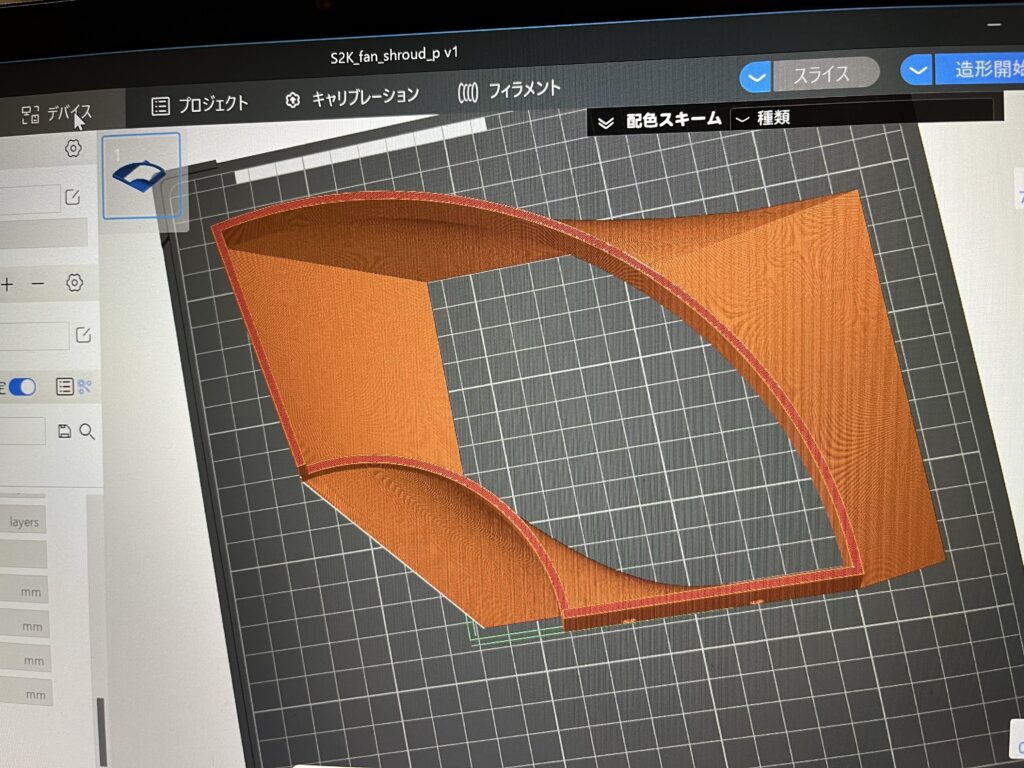This screenshot has height=768, width=1024.
Task: Click the スライス button
Action: (x=825, y=74)
